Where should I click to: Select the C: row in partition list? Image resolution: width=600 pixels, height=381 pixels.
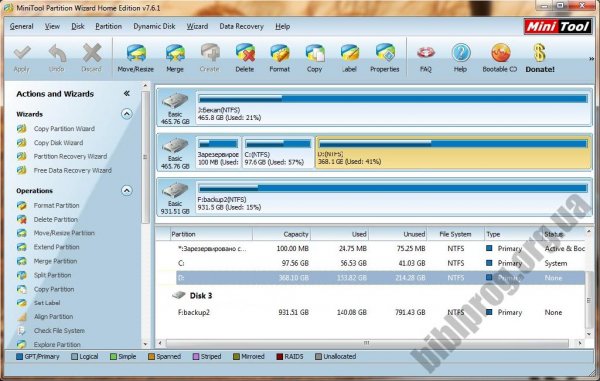(380, 263)
